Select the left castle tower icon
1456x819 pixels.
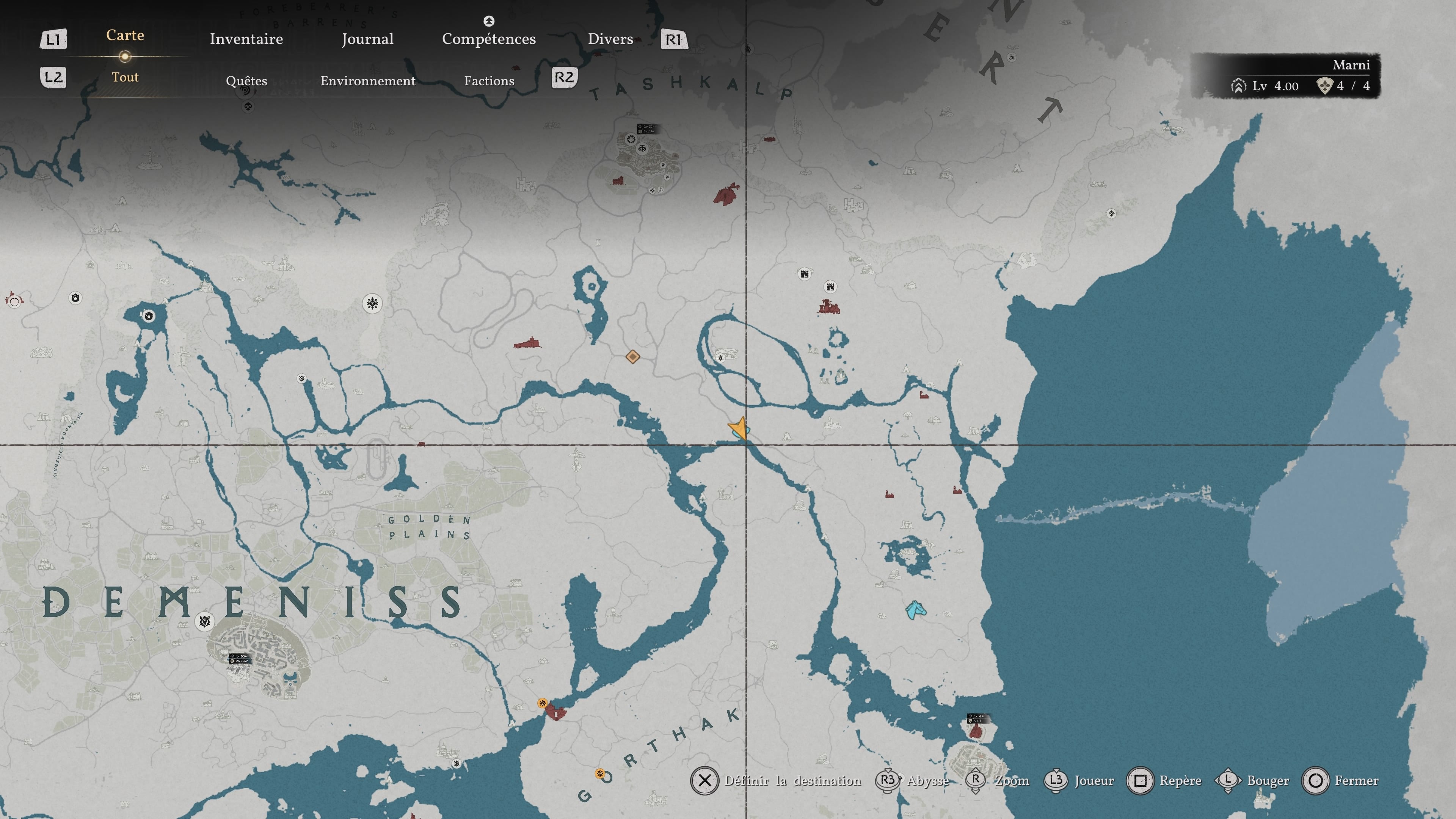click(804, 274)
